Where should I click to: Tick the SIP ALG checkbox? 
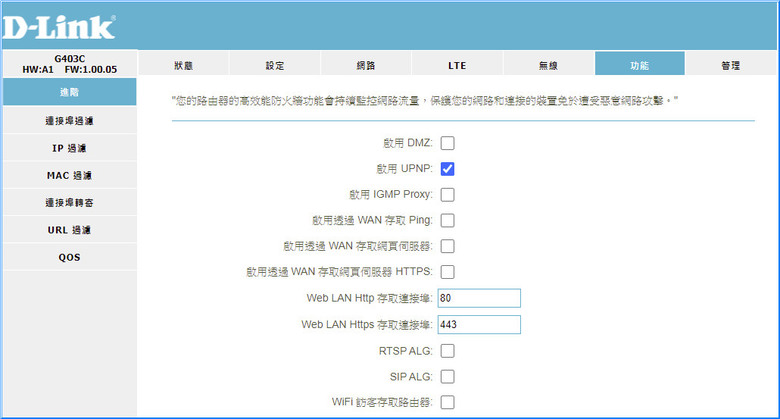click(x=447, y=377)
